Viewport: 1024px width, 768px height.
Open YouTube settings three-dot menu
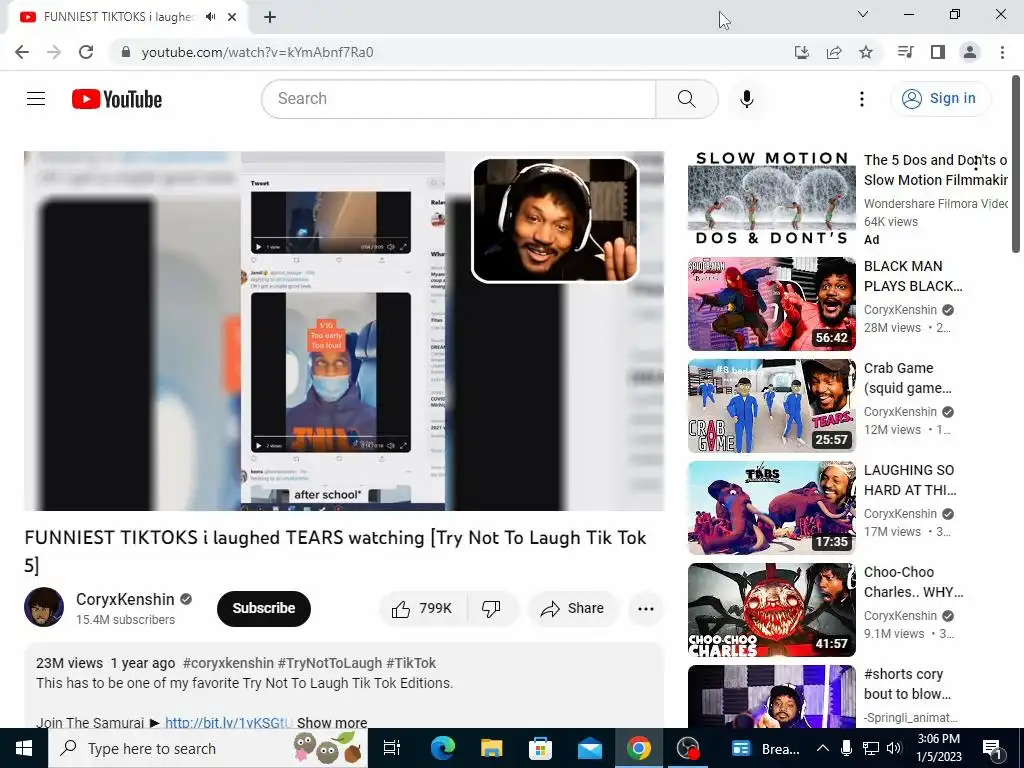[861, 99]
